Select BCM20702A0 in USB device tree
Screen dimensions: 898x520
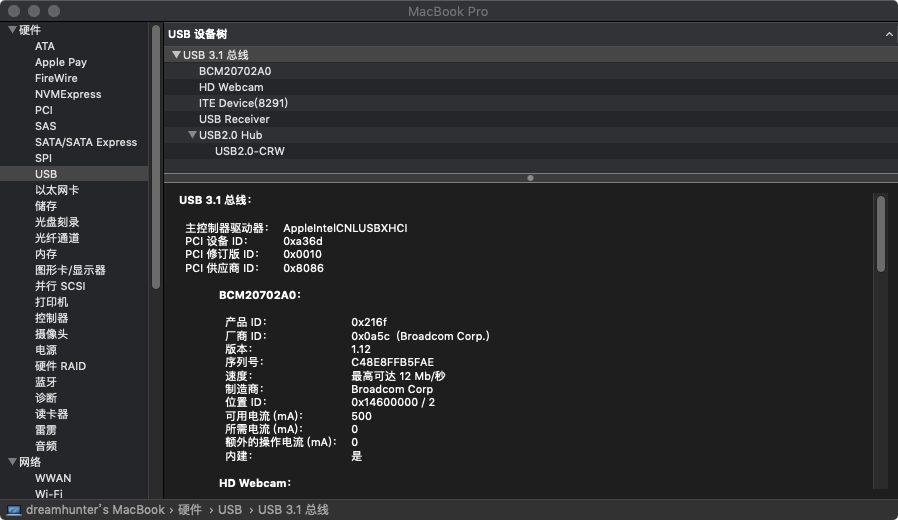click(x=235, y=72)
